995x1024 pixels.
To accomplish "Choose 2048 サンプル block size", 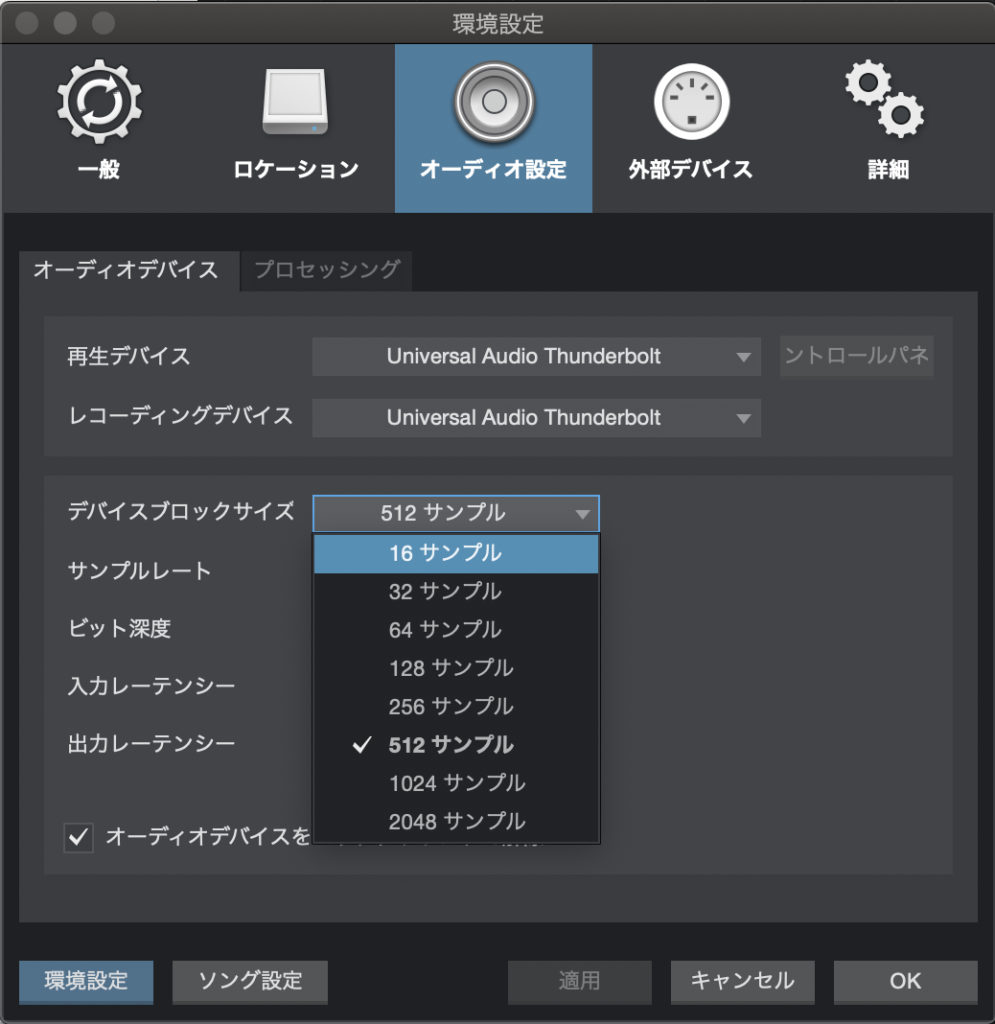I will (456, 822).
